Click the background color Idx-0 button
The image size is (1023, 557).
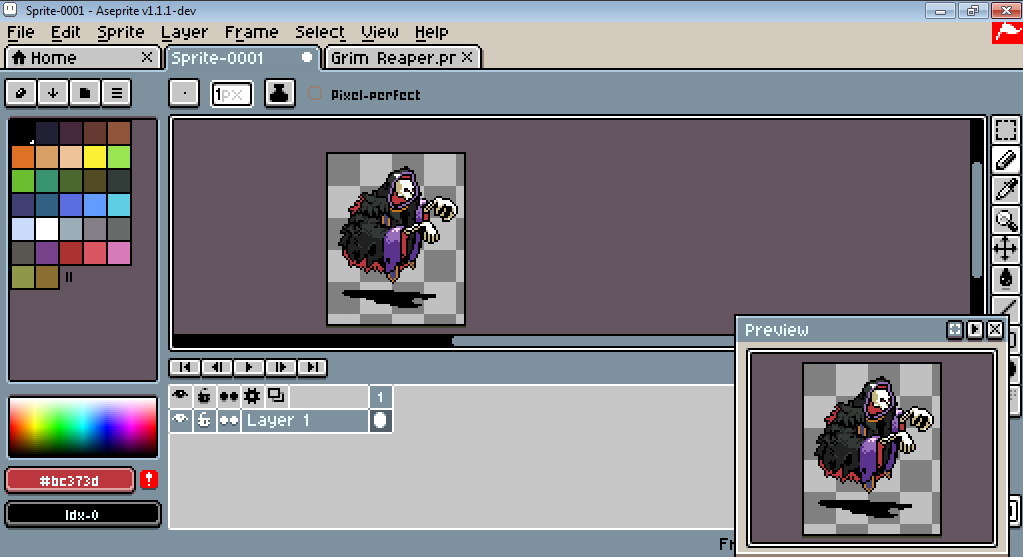pyautogui.click(x=83, y=515)
